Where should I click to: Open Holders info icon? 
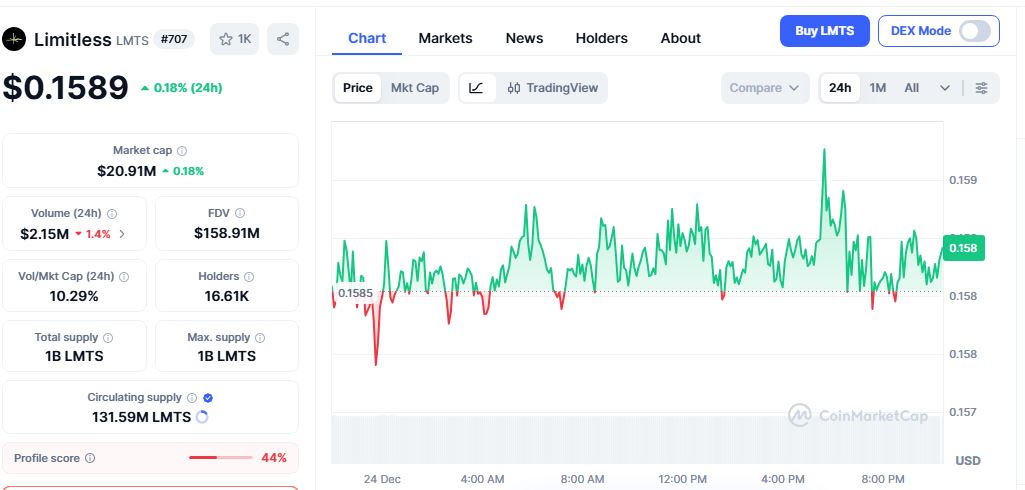coord(249,277)
